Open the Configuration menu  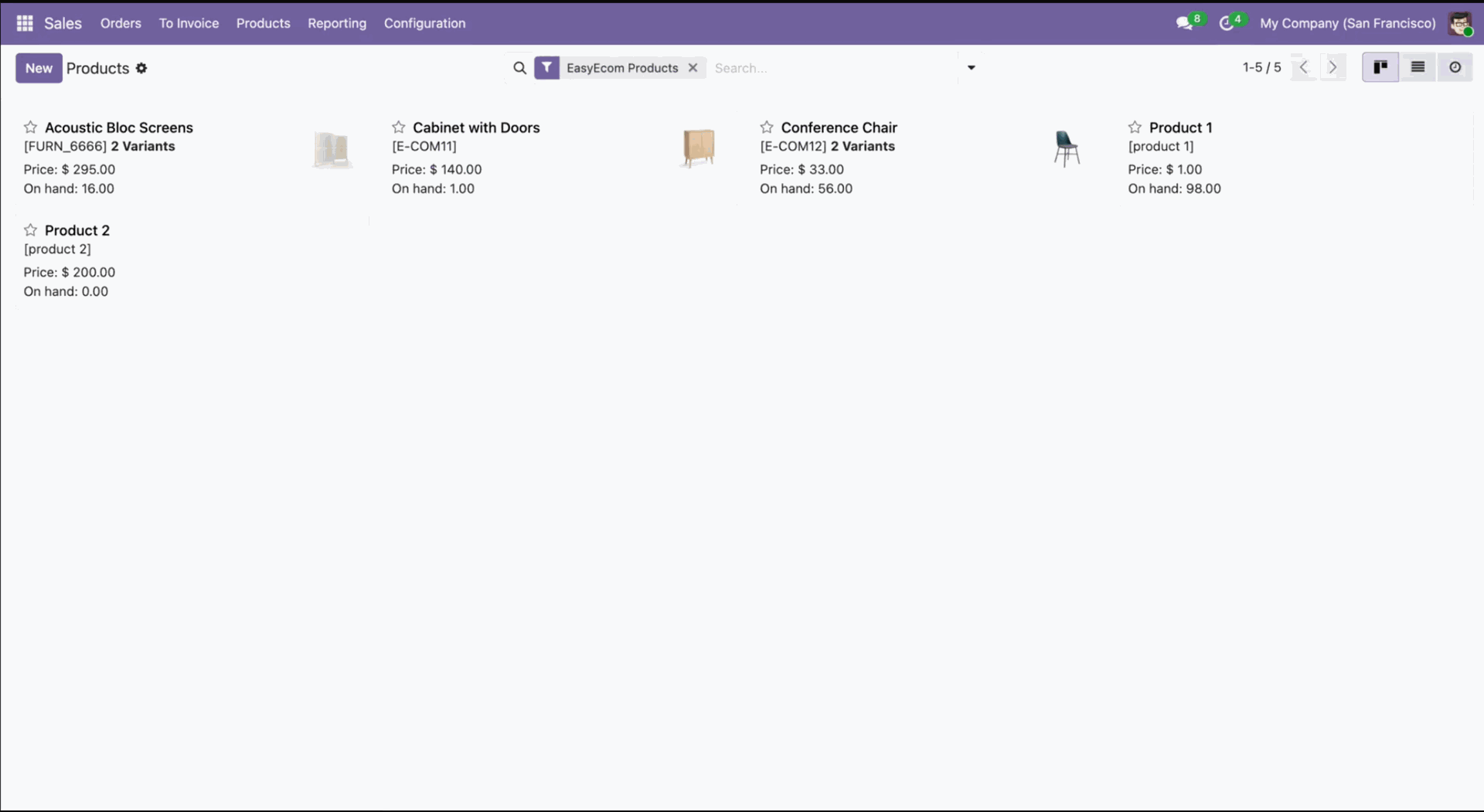424,23
